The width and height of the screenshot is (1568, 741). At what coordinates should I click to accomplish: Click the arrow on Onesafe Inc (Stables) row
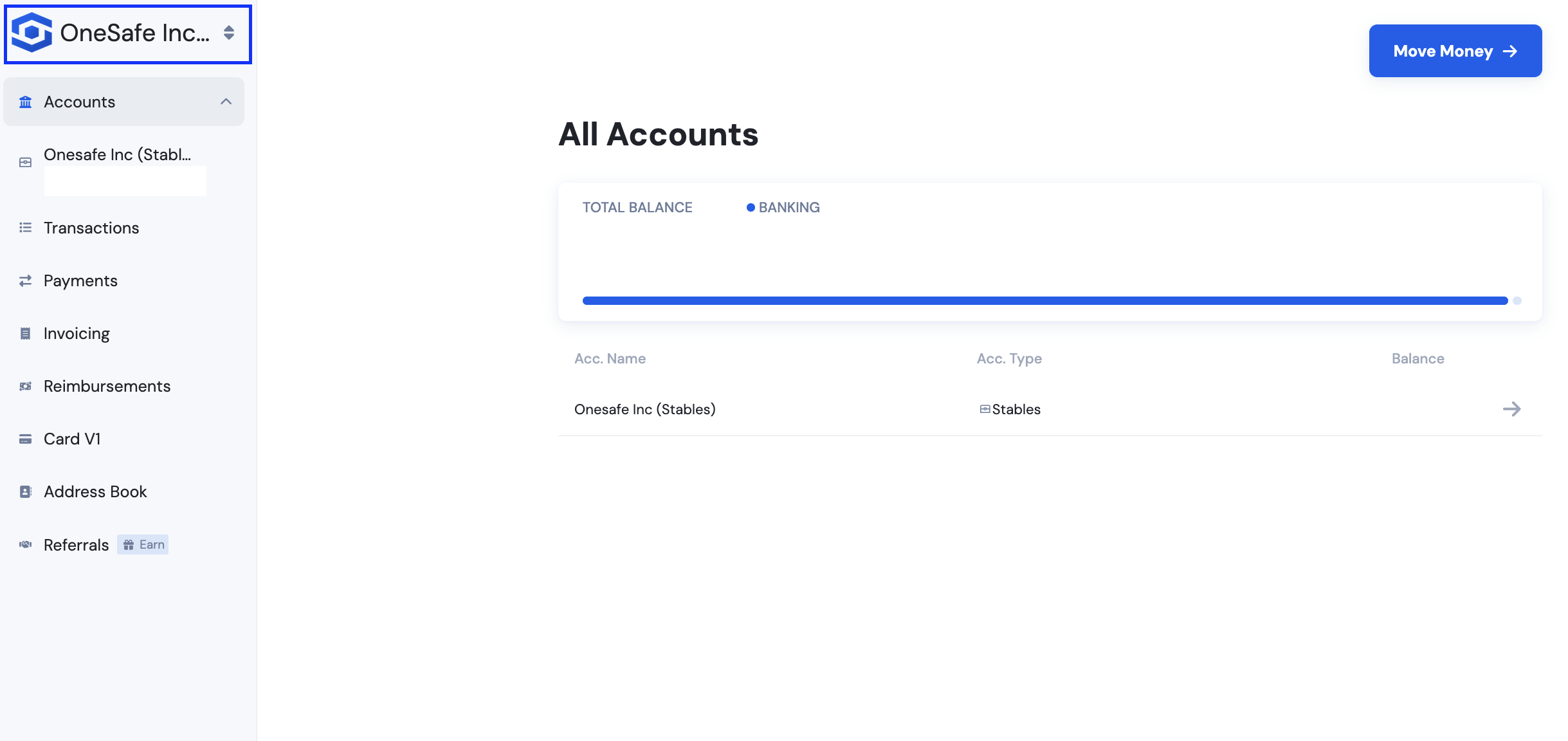(1512, 409)
